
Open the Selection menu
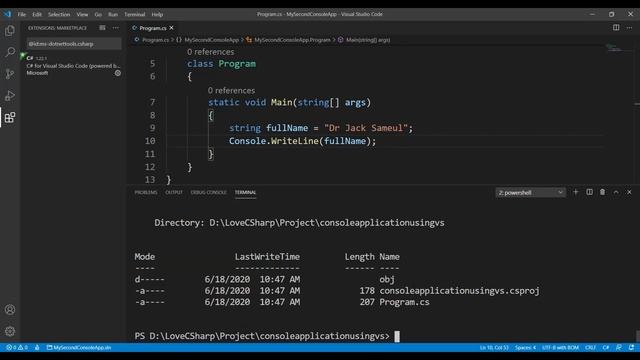click(x=59, y=14)
